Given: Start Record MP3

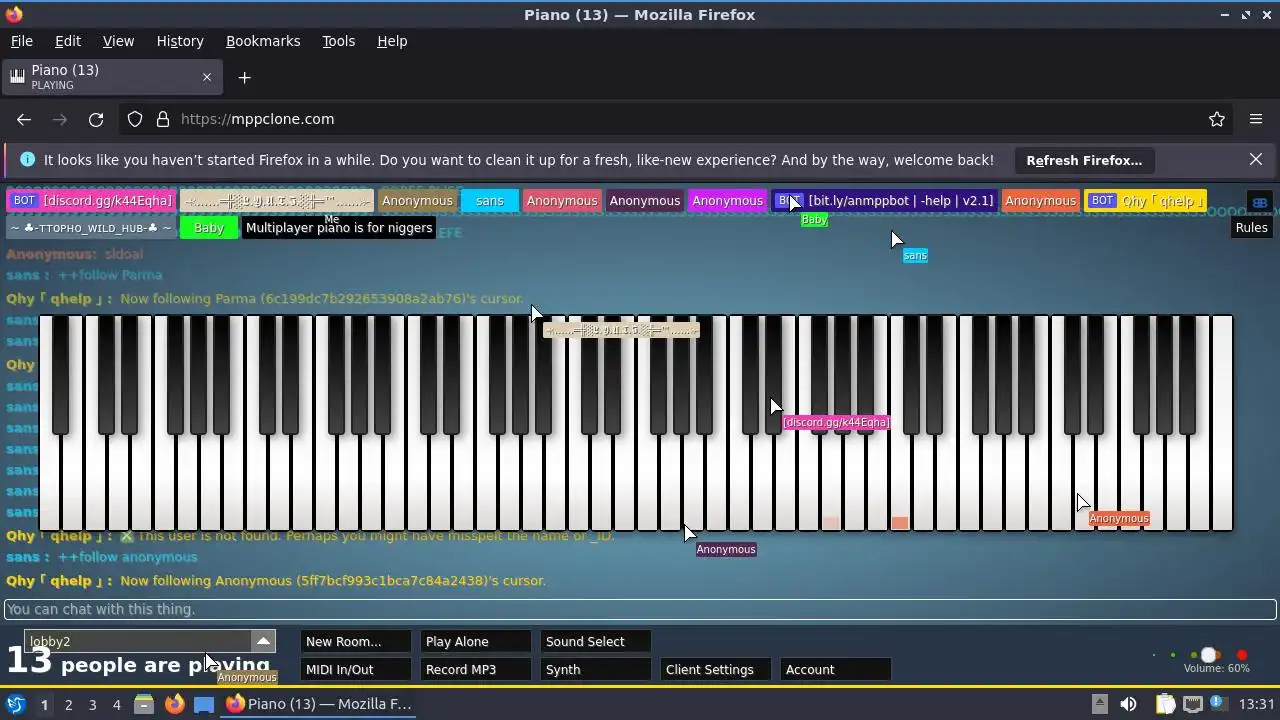Looking at the screenshot, I should pos(475,669).
